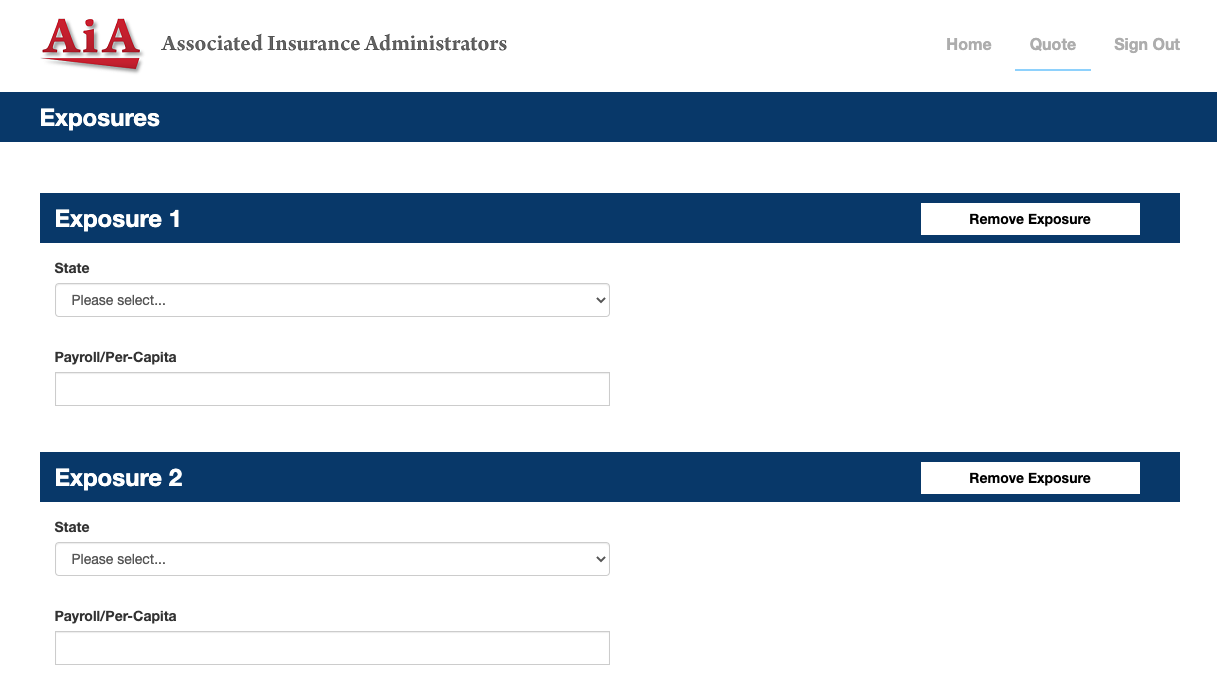Click the chevron arrow in Exposure 2 State select
The height and width of the screenshot is (693, 1217).
(600, 559)
